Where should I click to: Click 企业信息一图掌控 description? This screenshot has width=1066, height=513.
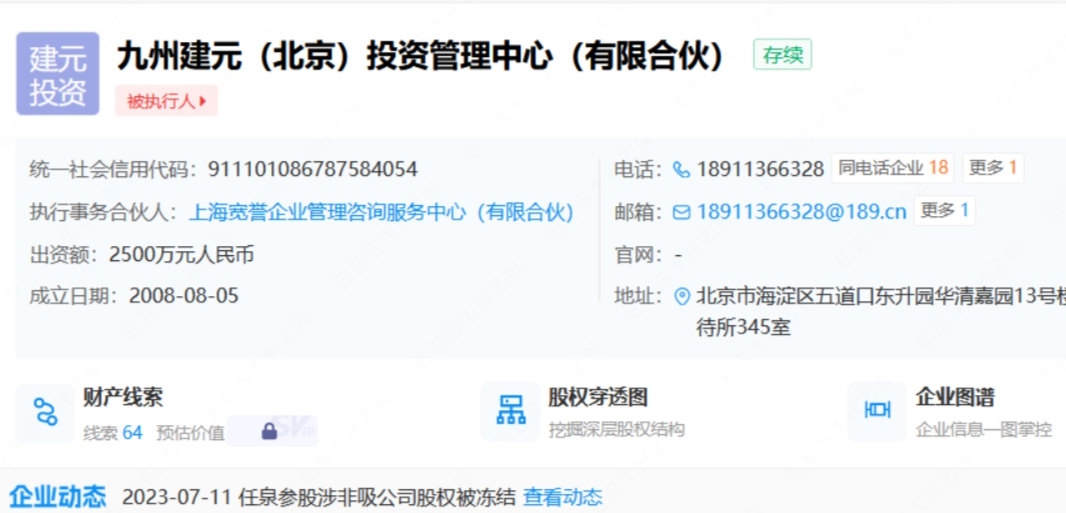(x=984, y=430)
